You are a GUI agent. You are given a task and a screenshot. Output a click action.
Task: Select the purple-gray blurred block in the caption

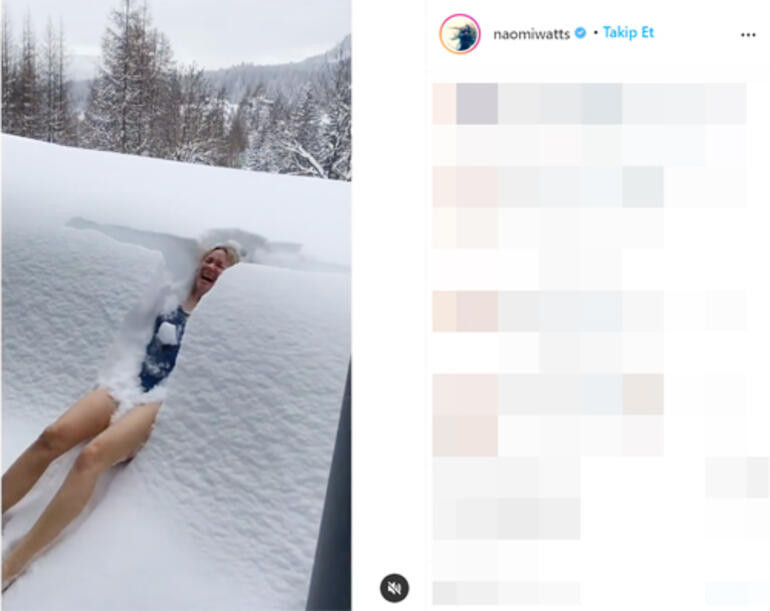[477, 104]
